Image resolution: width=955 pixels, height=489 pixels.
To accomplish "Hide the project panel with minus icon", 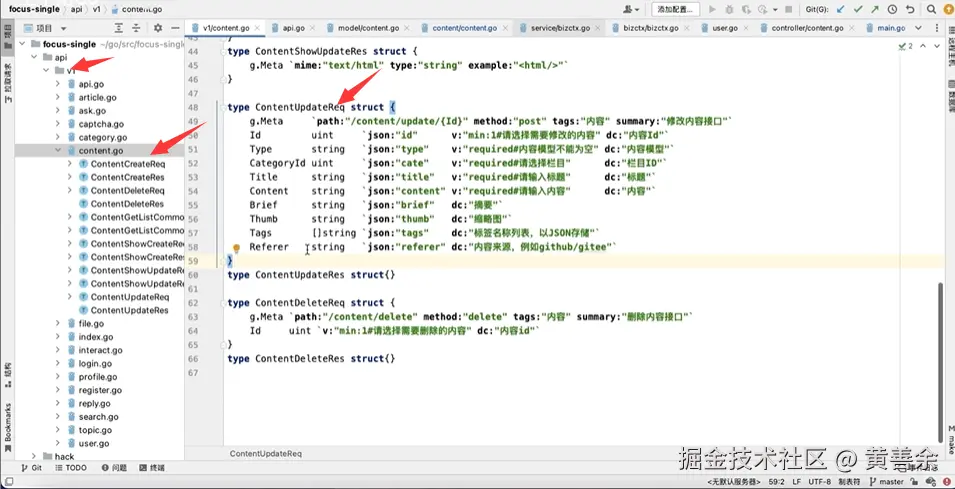I will coord(175,28).
